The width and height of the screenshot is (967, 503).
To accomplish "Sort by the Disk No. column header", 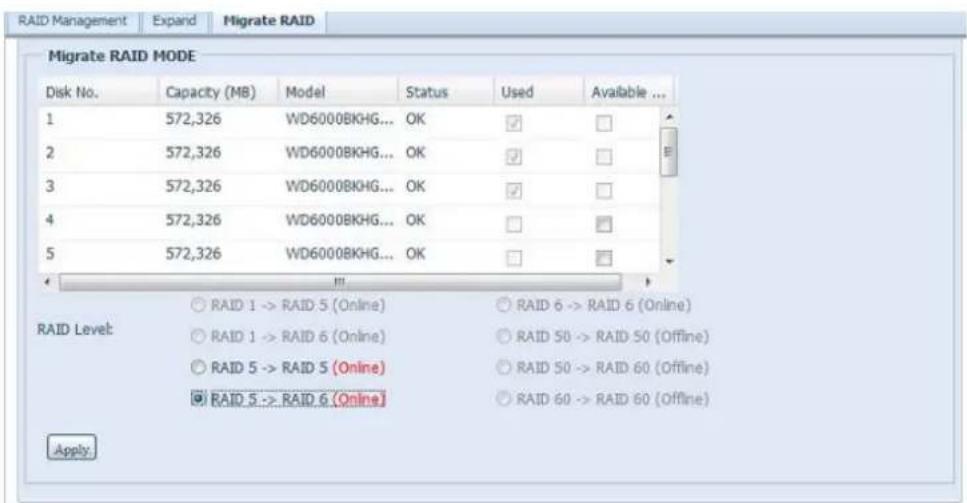I will [99, 92].
